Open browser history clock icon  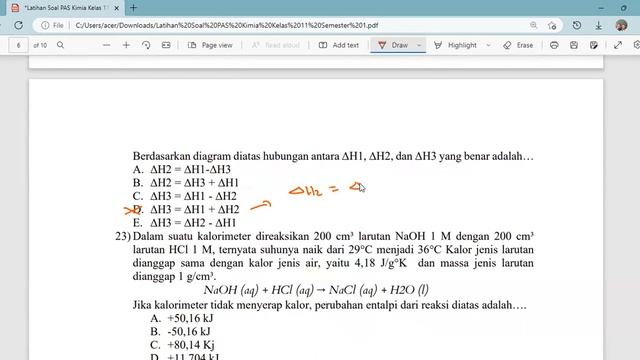point(577,25)
